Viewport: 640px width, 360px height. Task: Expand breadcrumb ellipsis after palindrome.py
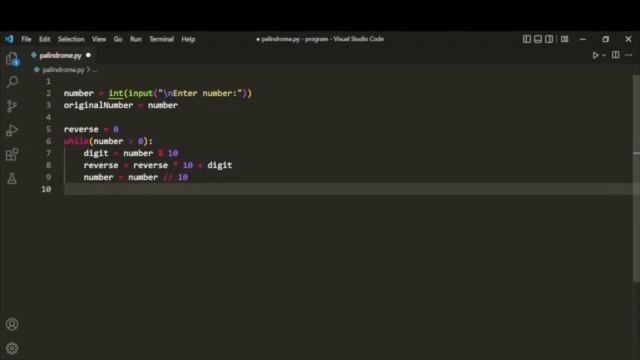coord(95,70)
